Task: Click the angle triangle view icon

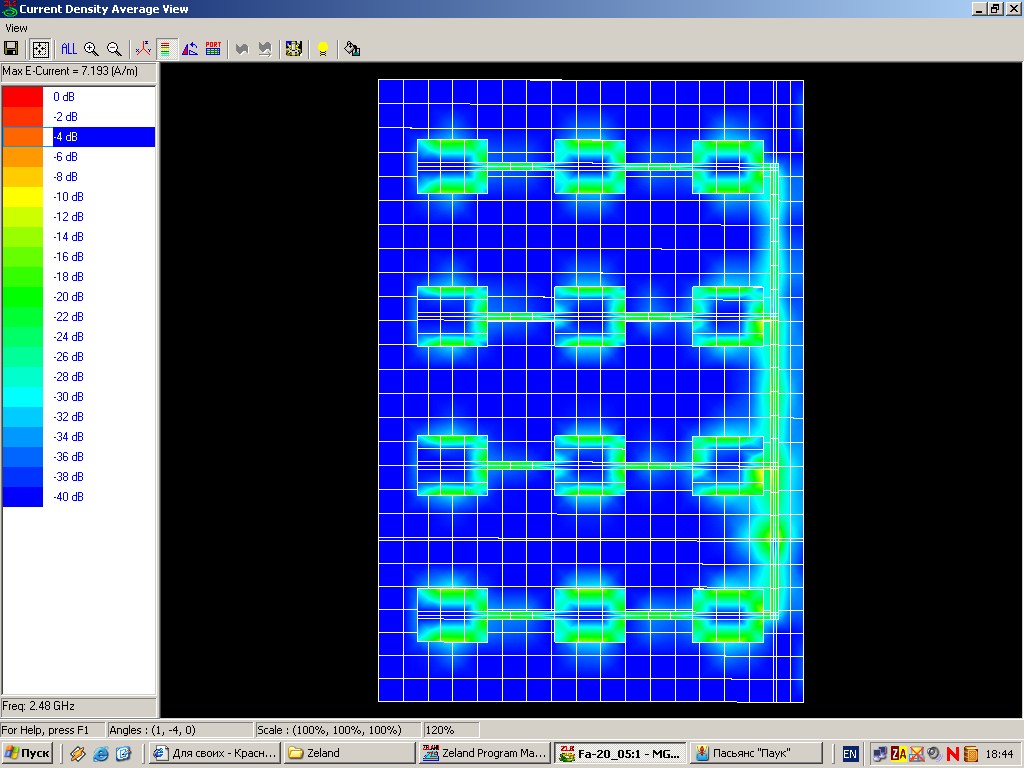Action: [189, 48]
